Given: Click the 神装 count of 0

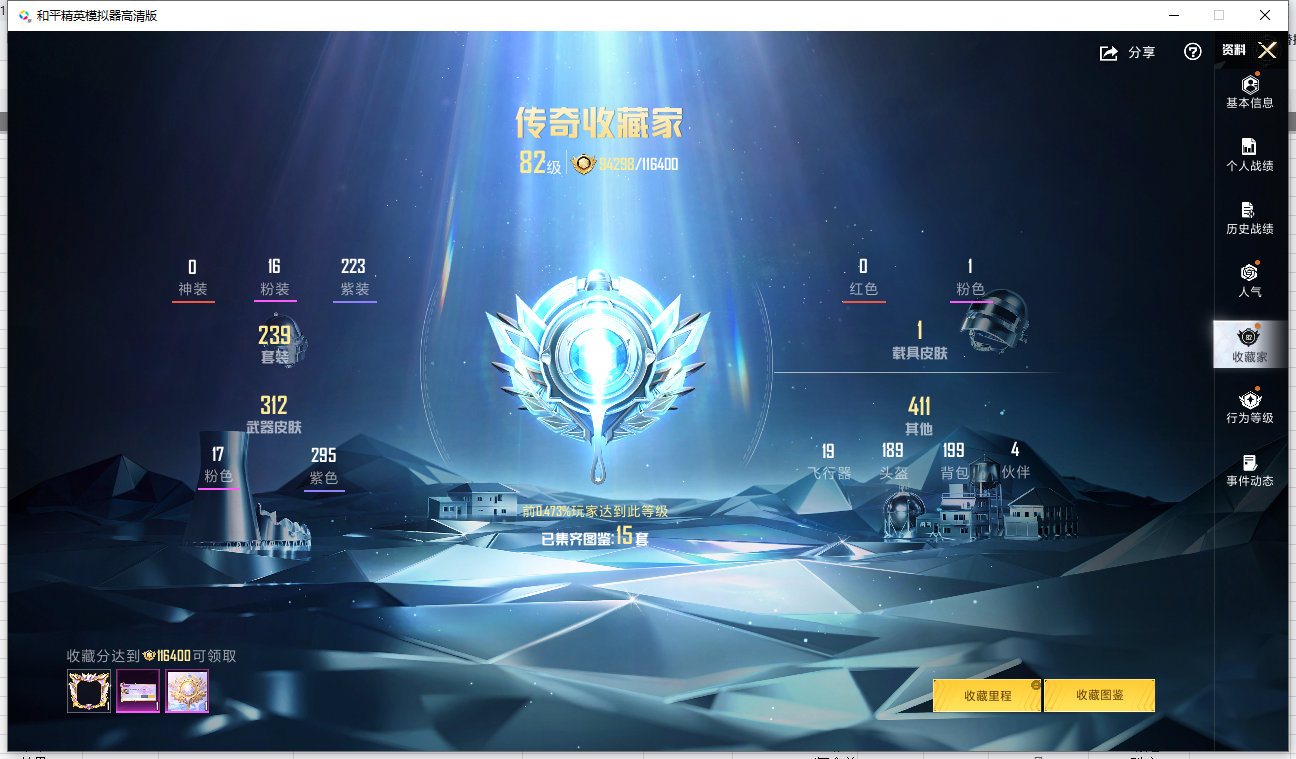Looking at the screenshot, I should [192, 267].
